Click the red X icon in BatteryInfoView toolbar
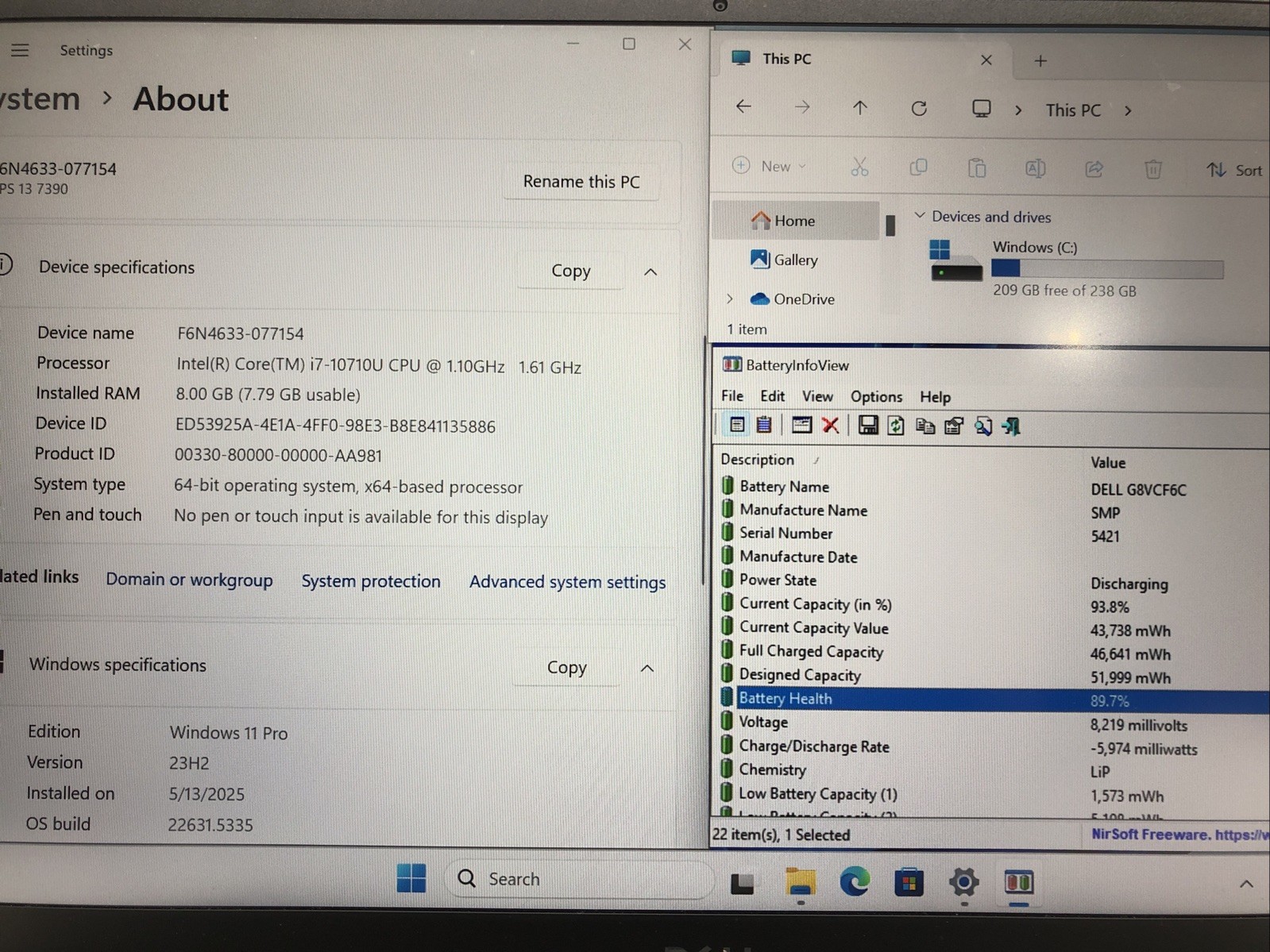This screenshot has width=1270, height=952. [831, 426]
